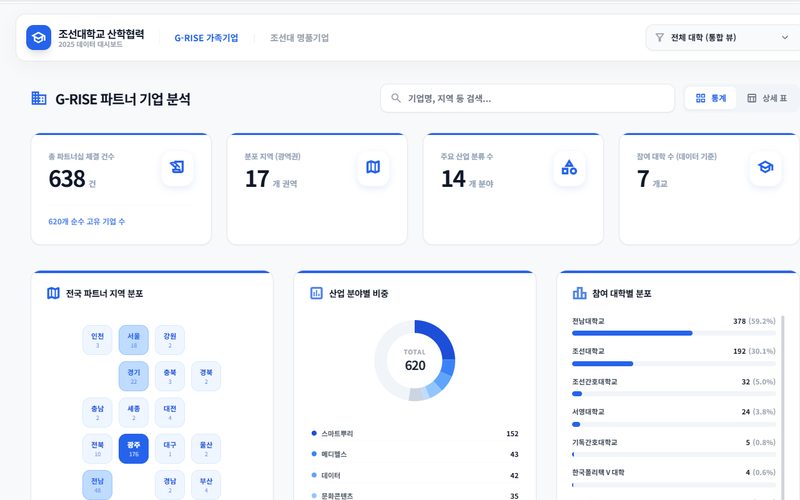The width and height of the screenshot is (800, 500).
Task: Focus the 기업명, 지역 등 검색 field
Action: [528, 98]
